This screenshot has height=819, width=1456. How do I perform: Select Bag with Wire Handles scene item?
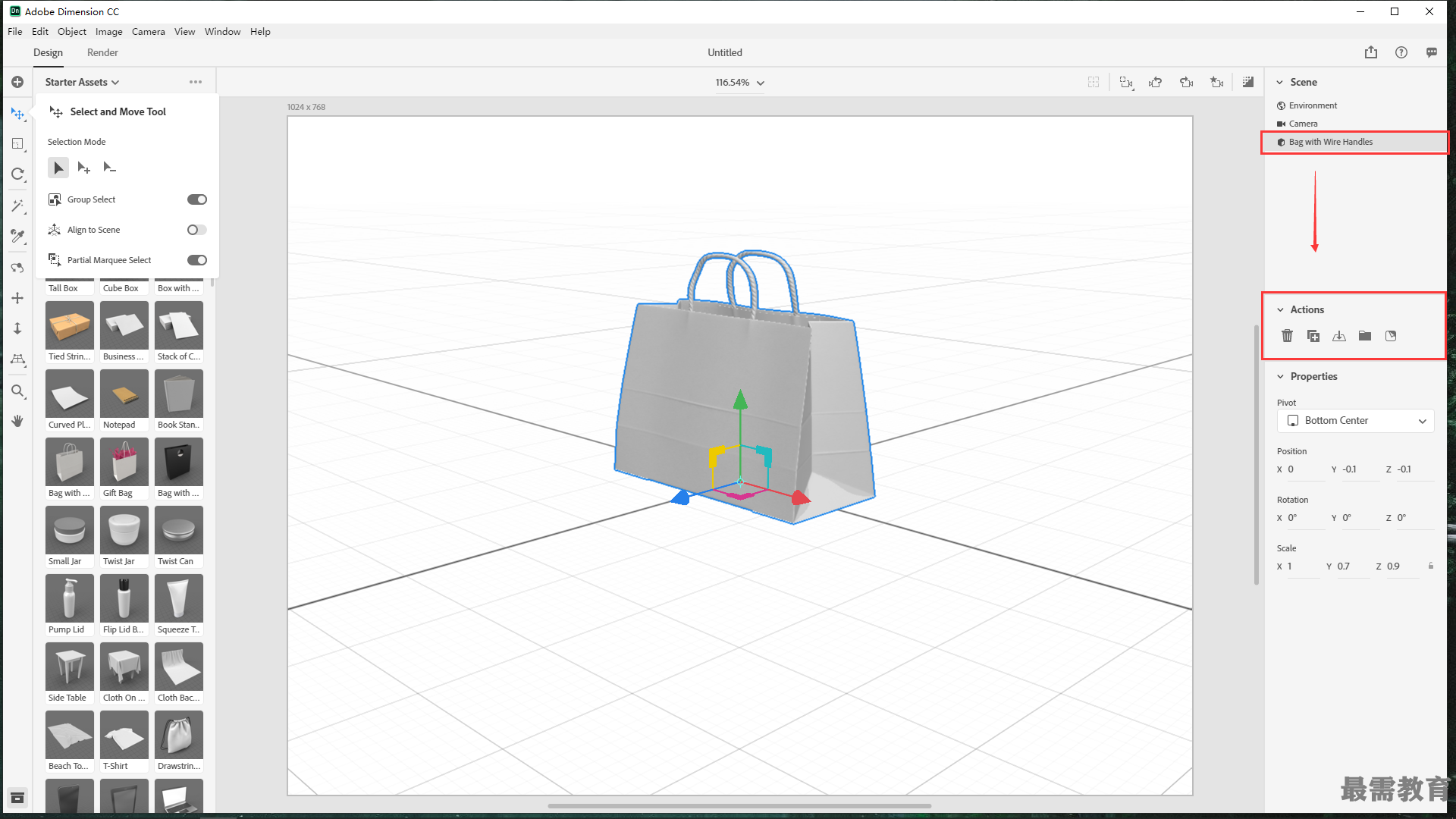pyautogui.click(x=1354, y=142)
